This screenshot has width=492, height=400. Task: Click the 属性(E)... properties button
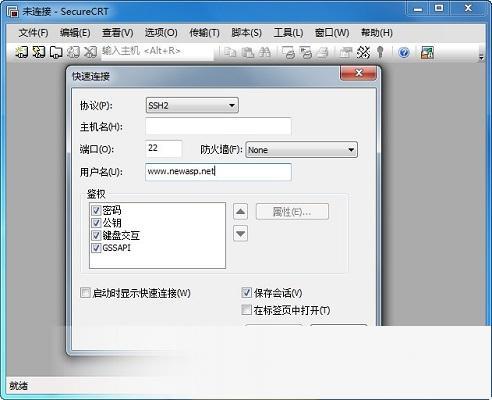pos(292,212)
